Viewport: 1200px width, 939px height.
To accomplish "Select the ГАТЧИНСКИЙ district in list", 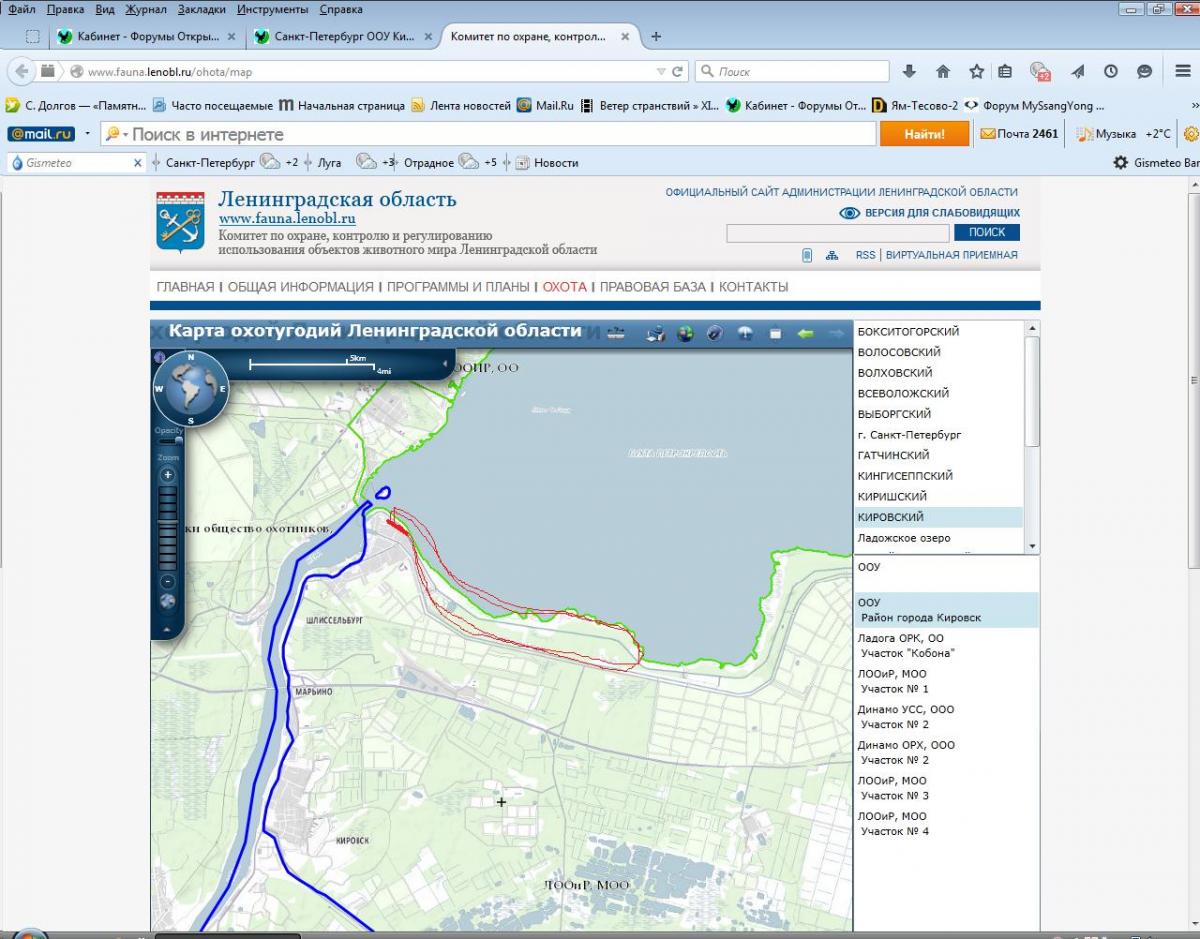I will [893, 455].
